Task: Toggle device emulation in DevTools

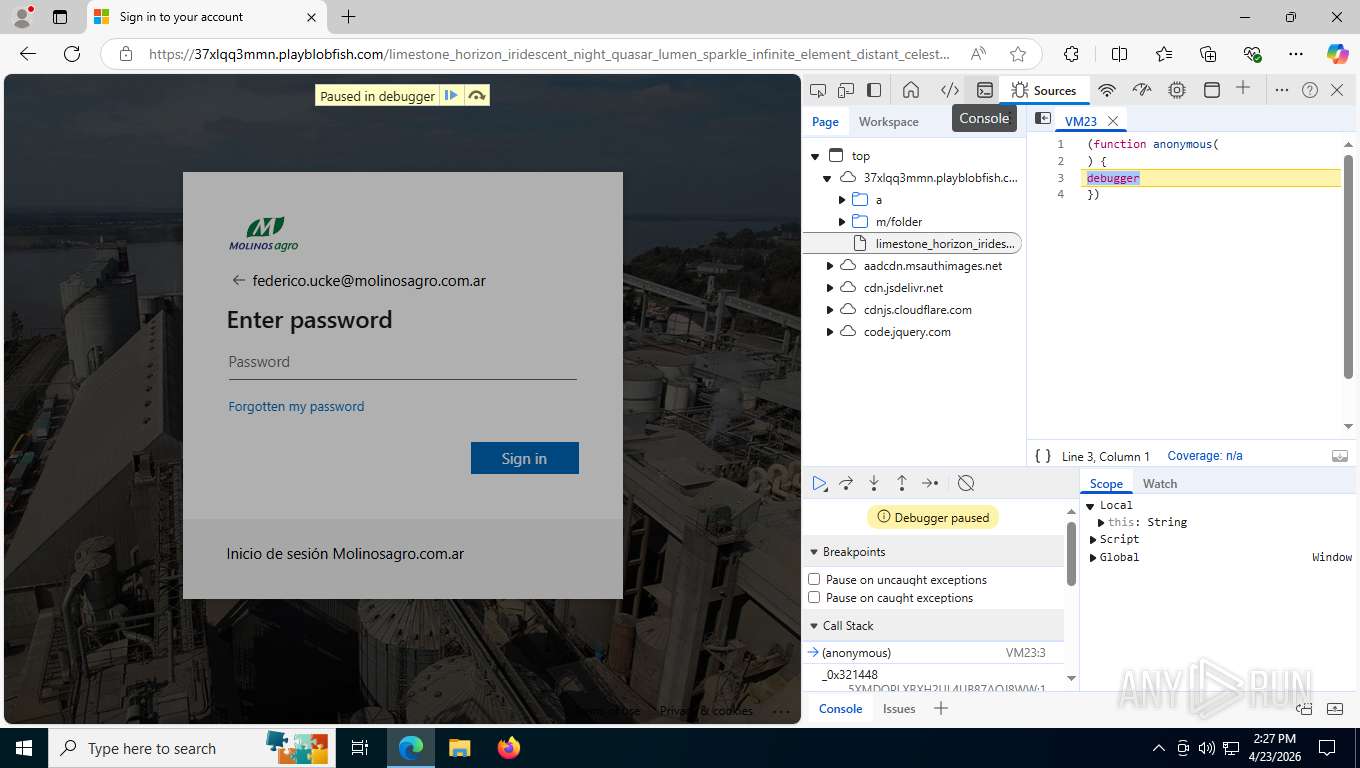Action: (x=846, y=90)
